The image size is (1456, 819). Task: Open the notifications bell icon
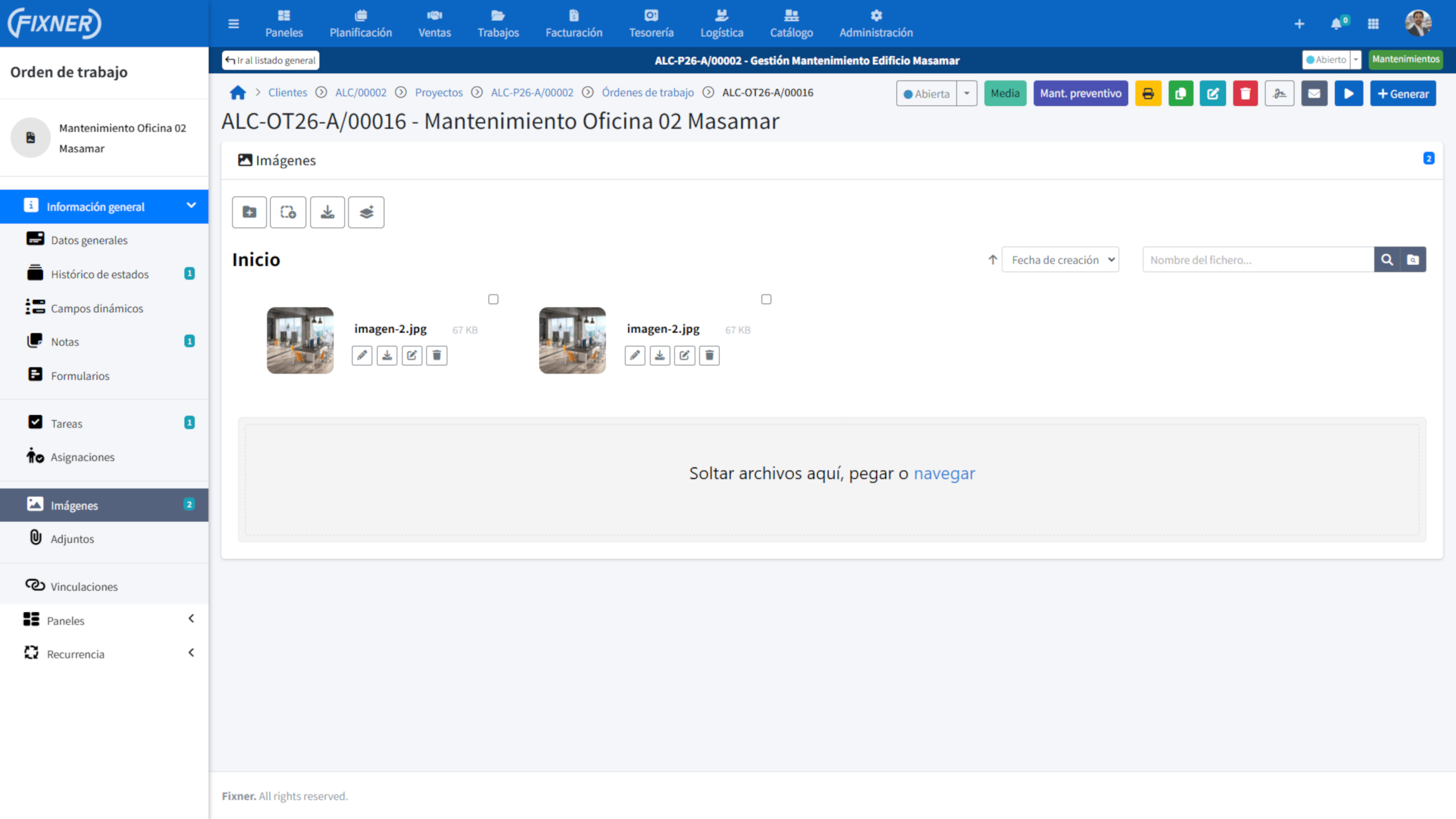click(1336, 24)
